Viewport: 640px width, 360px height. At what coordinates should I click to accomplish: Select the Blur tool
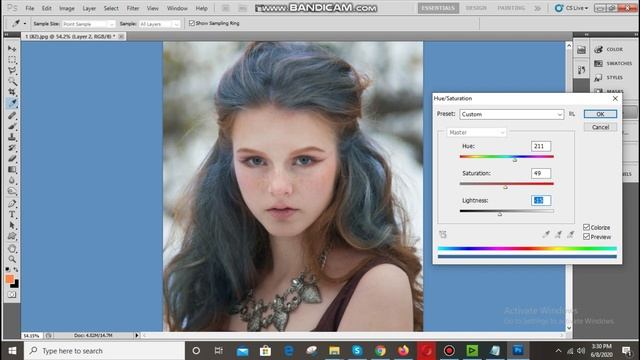coord(12,180)
